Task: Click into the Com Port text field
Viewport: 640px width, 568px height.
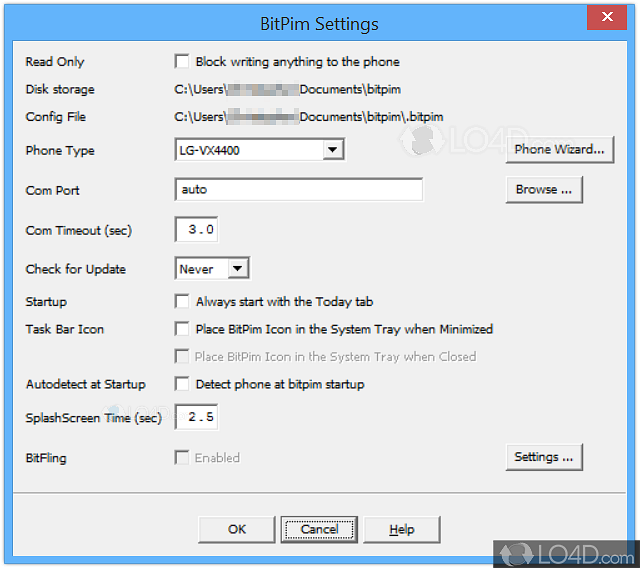Action: point(298,189)
